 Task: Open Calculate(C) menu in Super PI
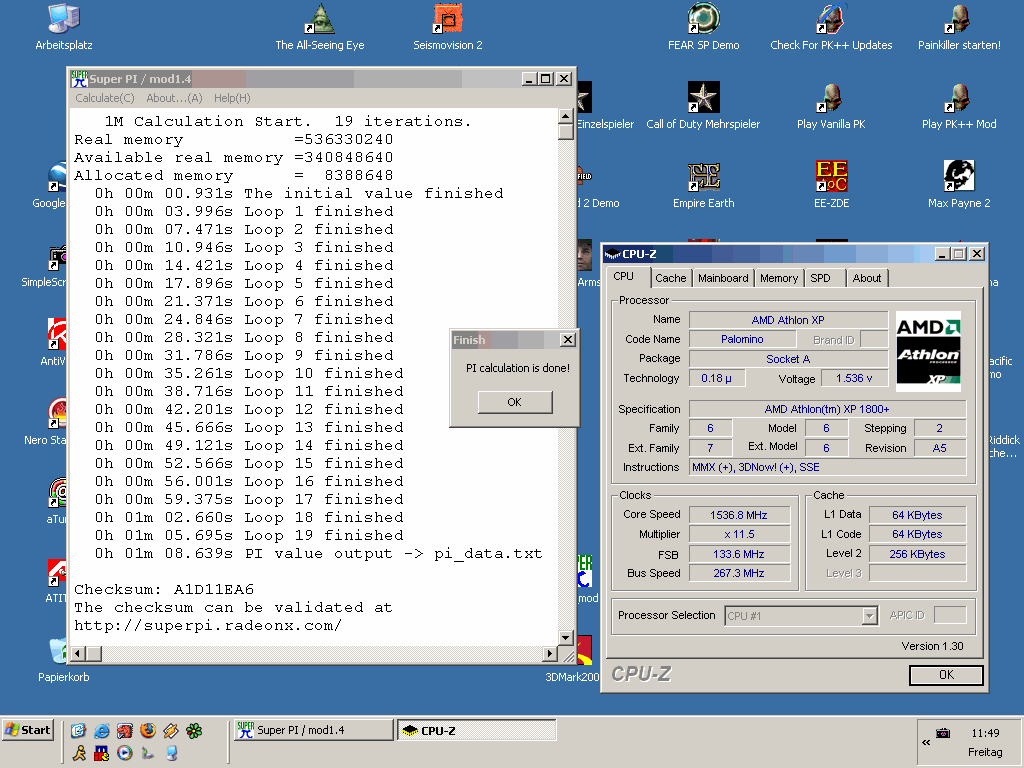tap(104, 98)
